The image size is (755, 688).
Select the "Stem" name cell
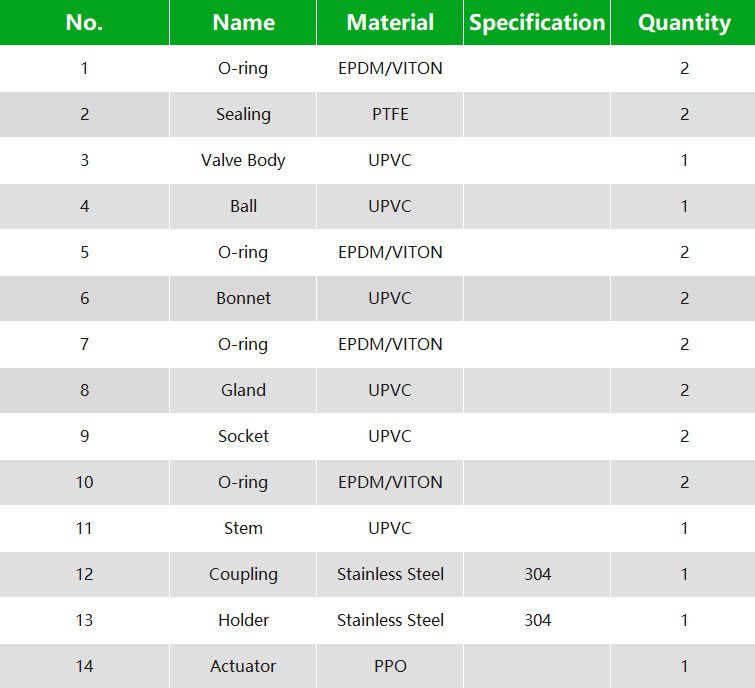[243, 528]
